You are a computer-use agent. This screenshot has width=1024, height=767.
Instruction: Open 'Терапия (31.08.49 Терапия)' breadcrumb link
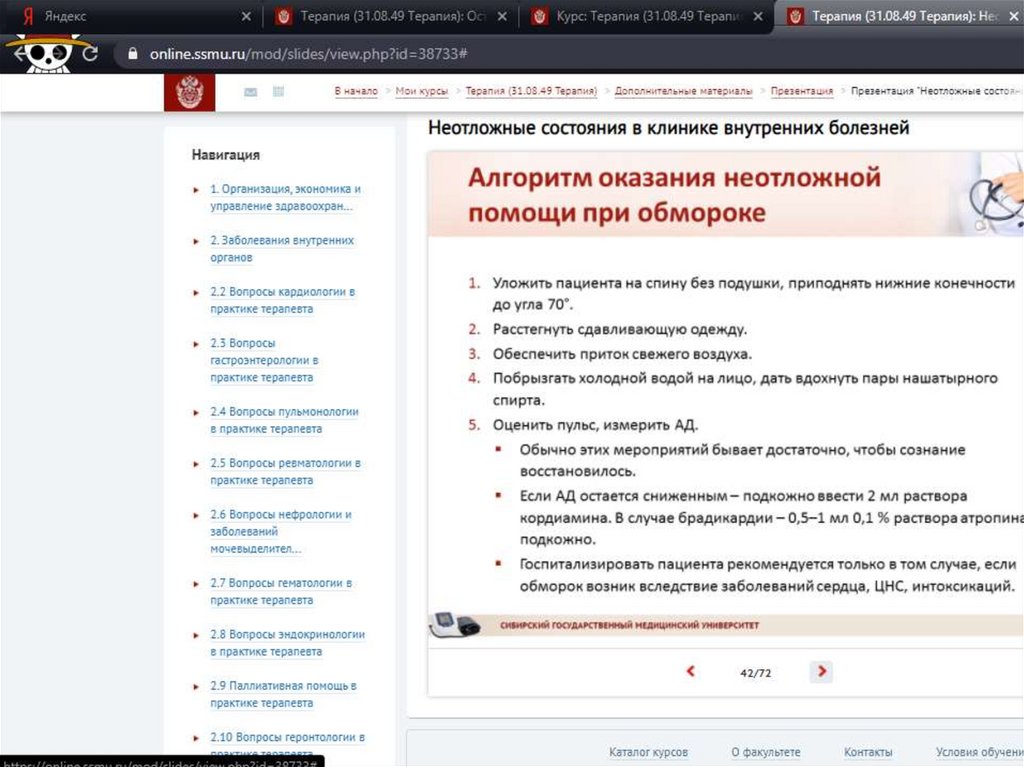(x=531, y=91)
